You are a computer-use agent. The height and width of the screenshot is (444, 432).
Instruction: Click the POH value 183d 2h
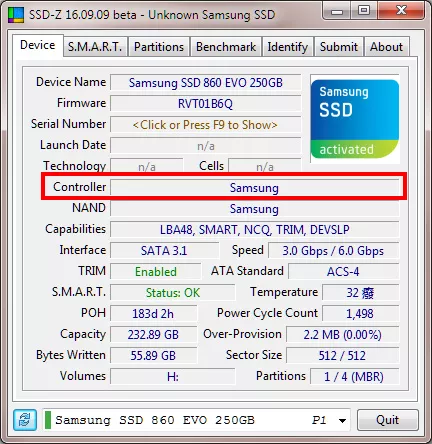click(153, 314)
